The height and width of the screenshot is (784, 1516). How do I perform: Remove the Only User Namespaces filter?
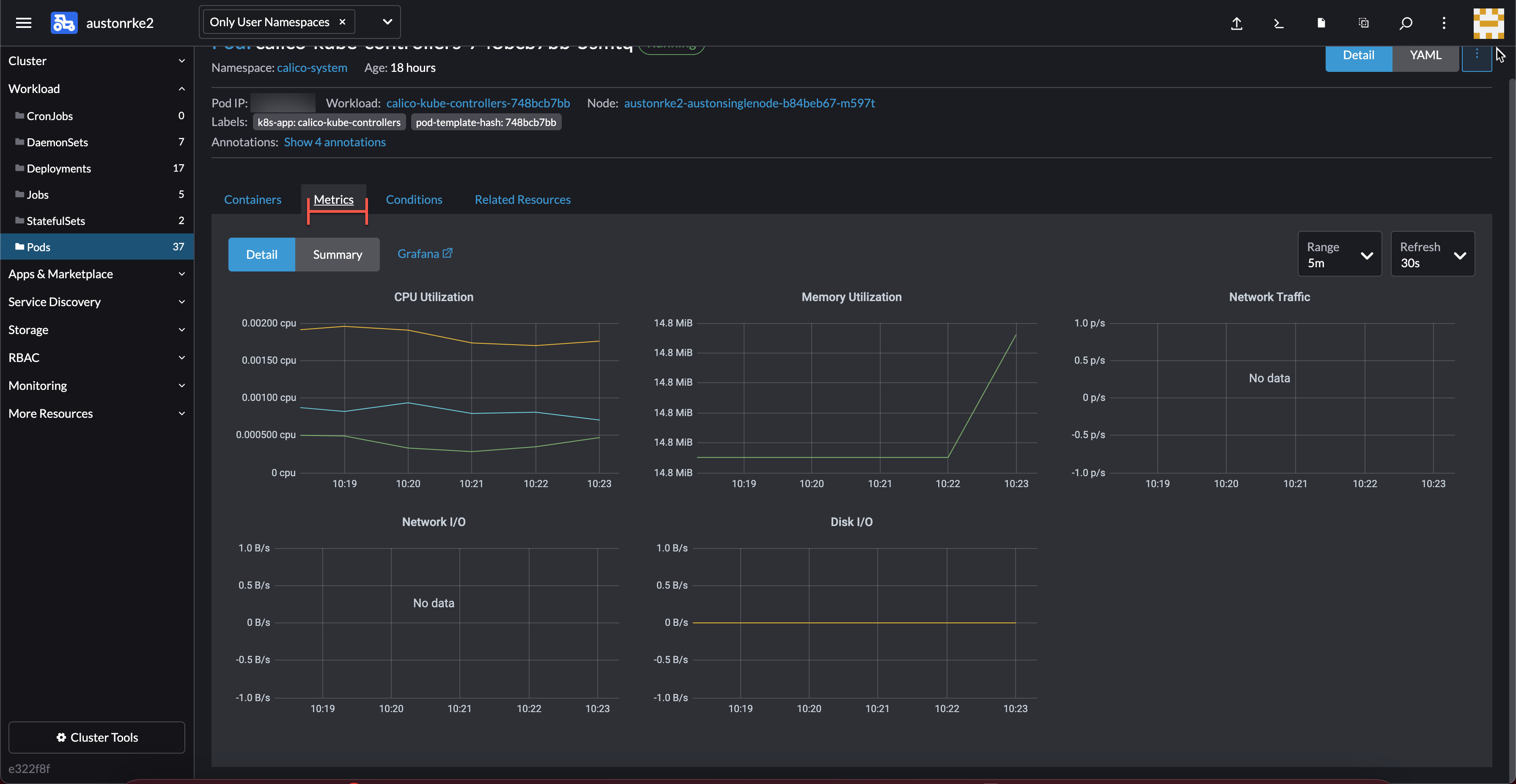tap(343, 21)
